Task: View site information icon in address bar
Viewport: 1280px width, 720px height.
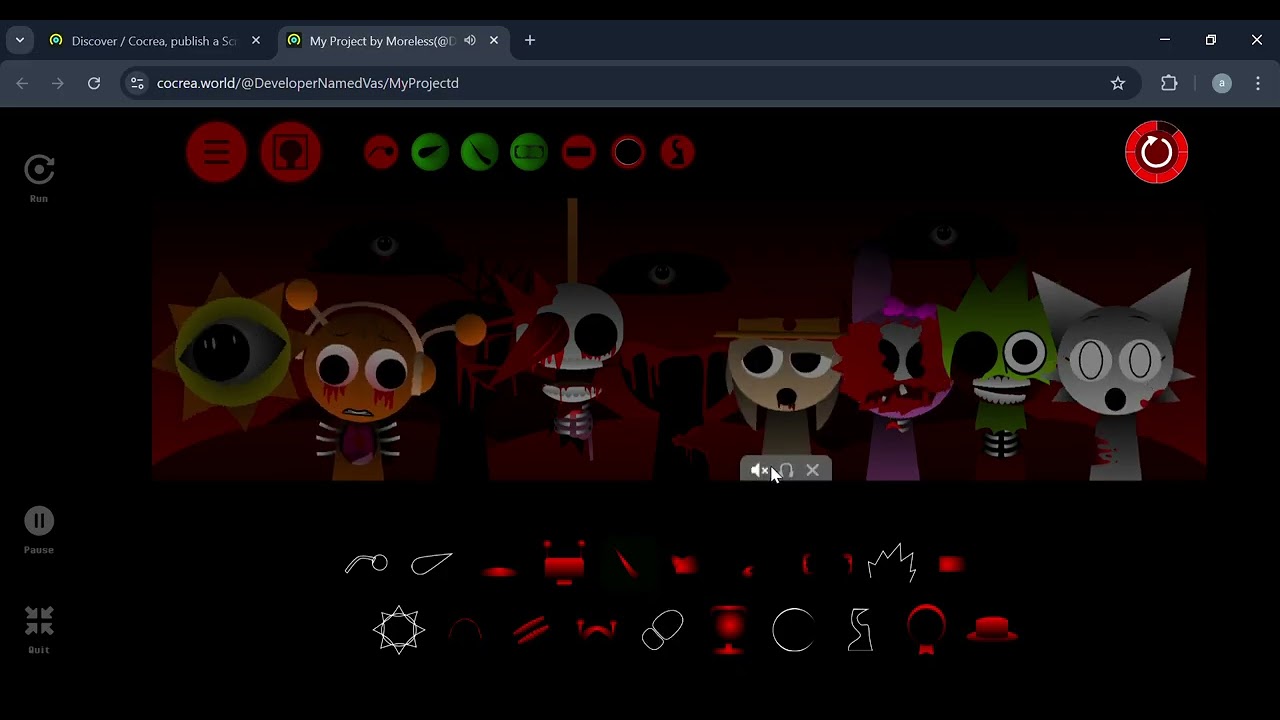Action: 138,84
